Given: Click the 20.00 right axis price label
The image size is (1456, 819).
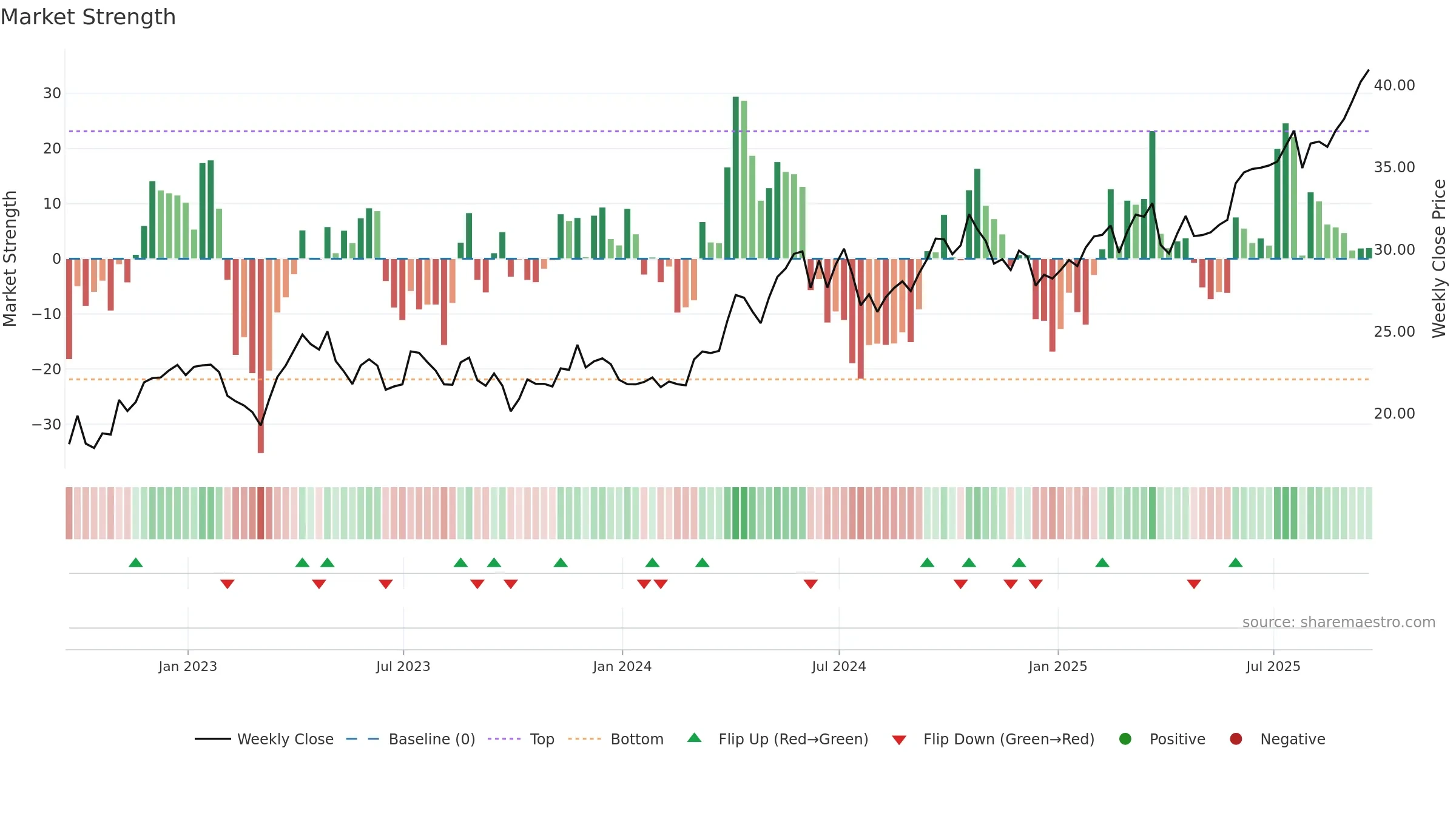Looking at the screenshot, I should coord(1395,413).
